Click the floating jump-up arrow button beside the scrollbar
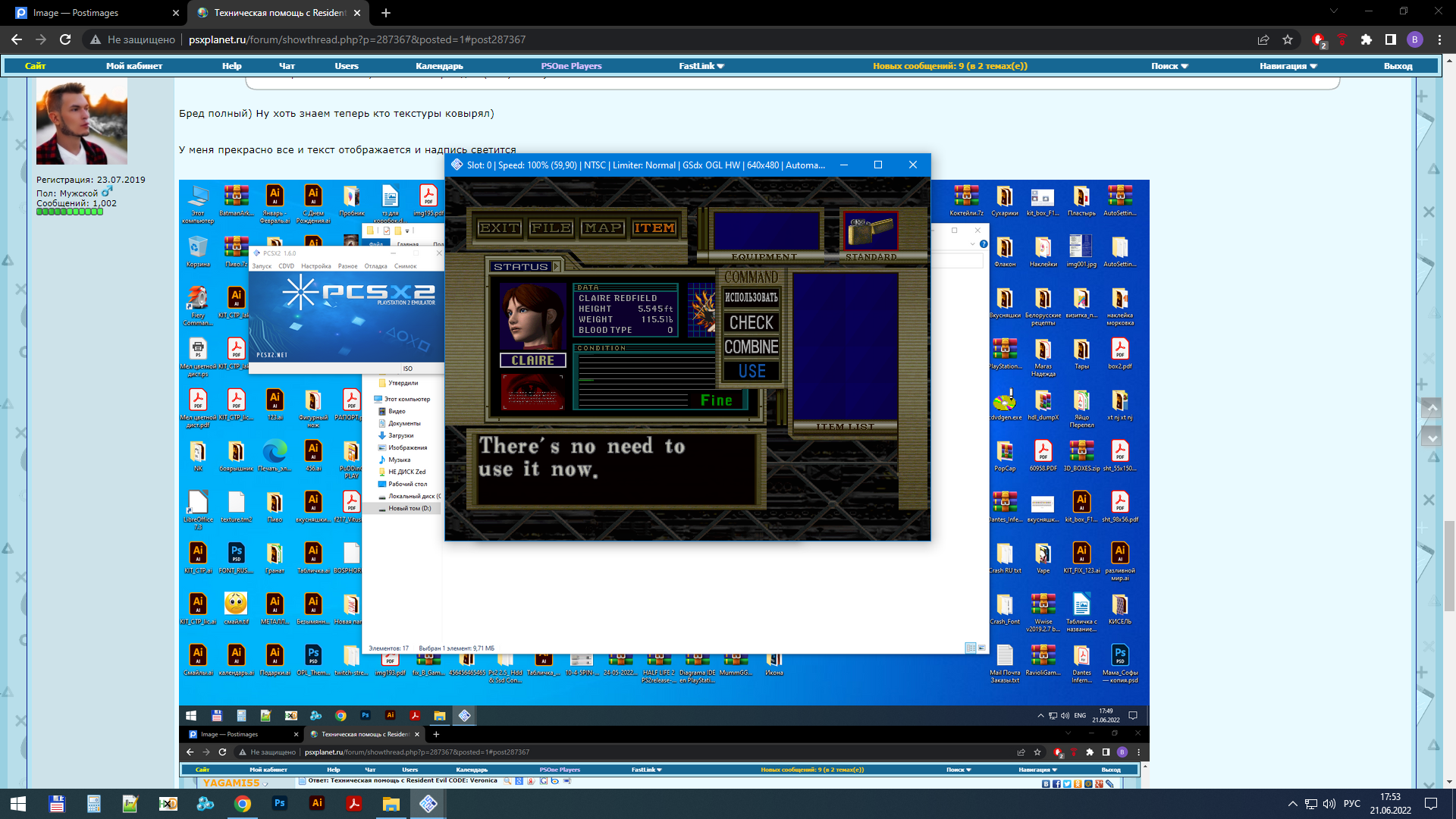 1432,408
